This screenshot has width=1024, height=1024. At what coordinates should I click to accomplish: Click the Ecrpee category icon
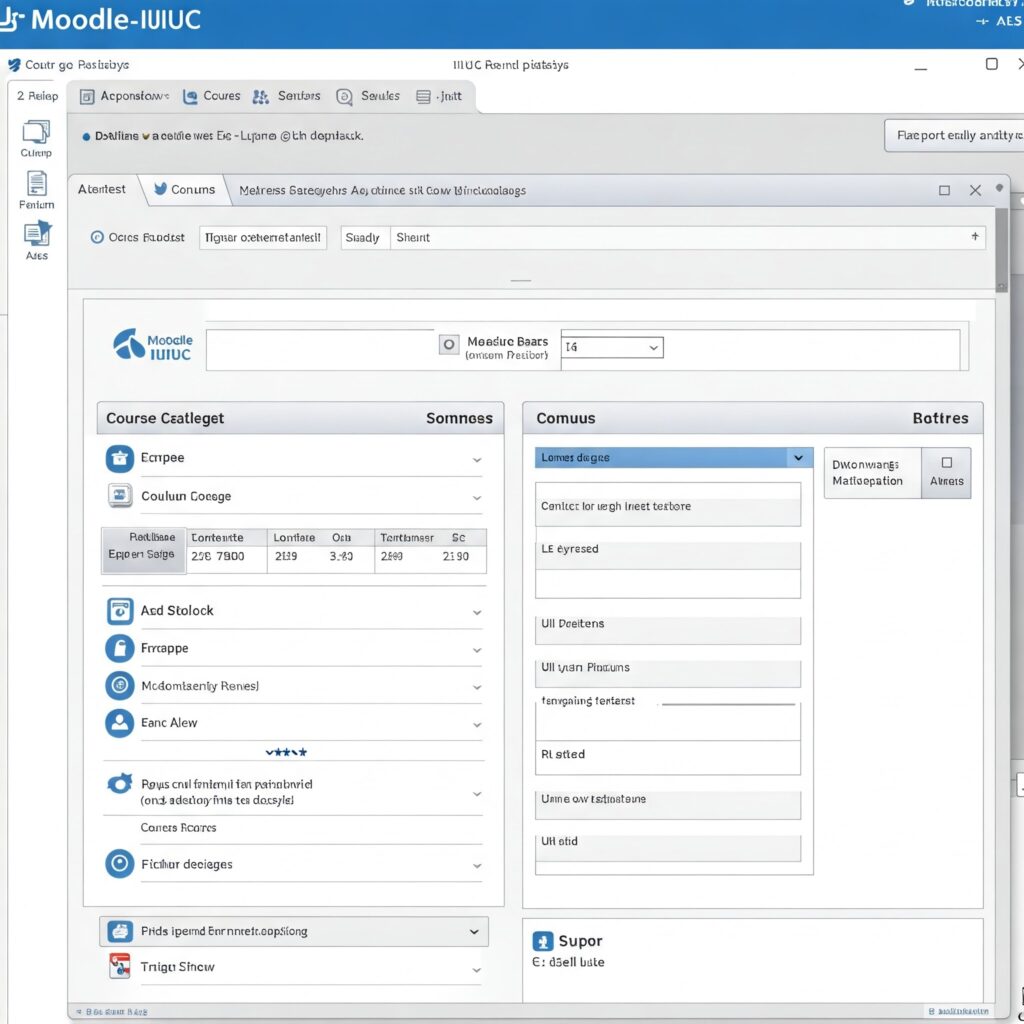pyautogui.click(x=120, y=458)
